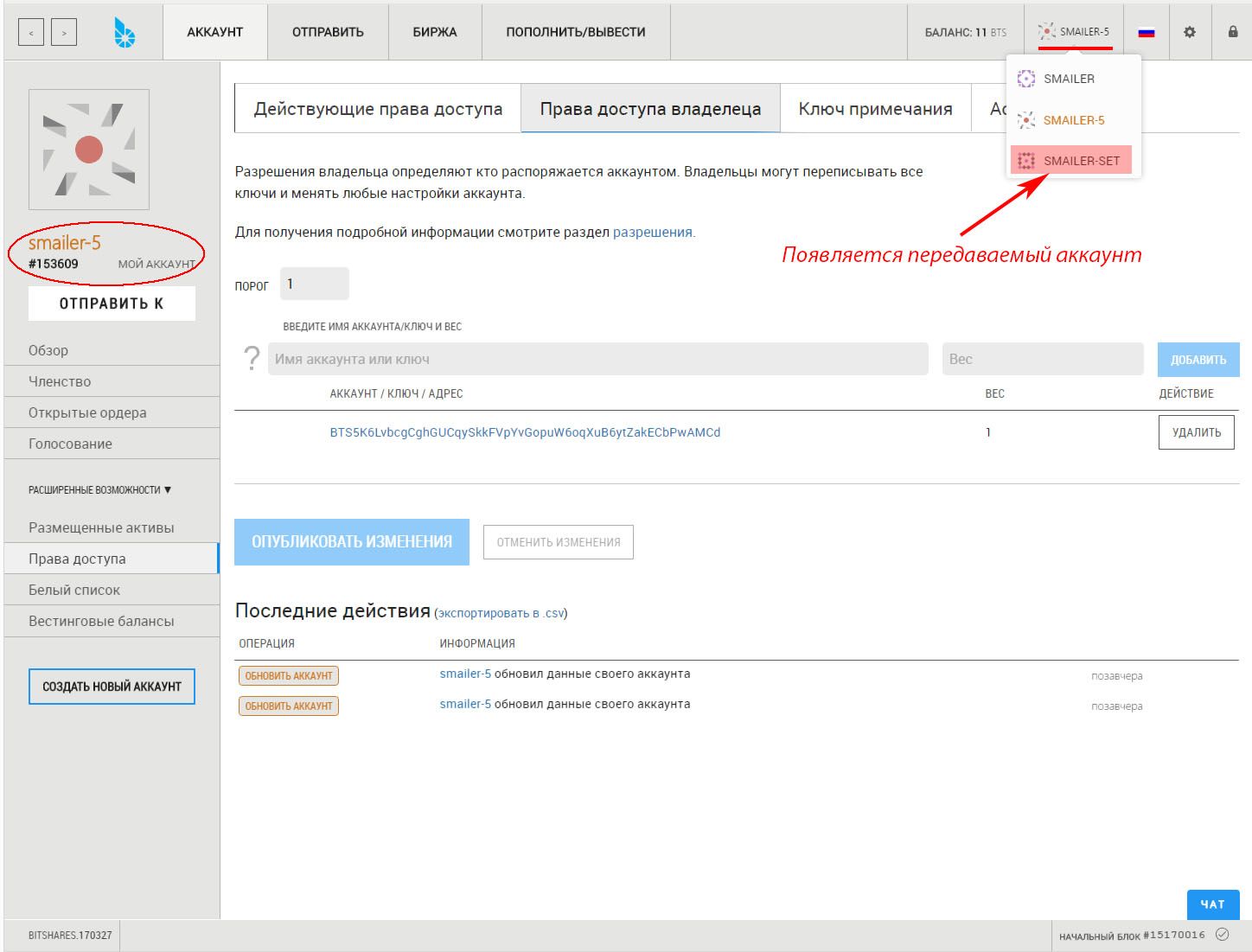
Task: Click the Вес weight input field
Action: tap(1043, 359)
